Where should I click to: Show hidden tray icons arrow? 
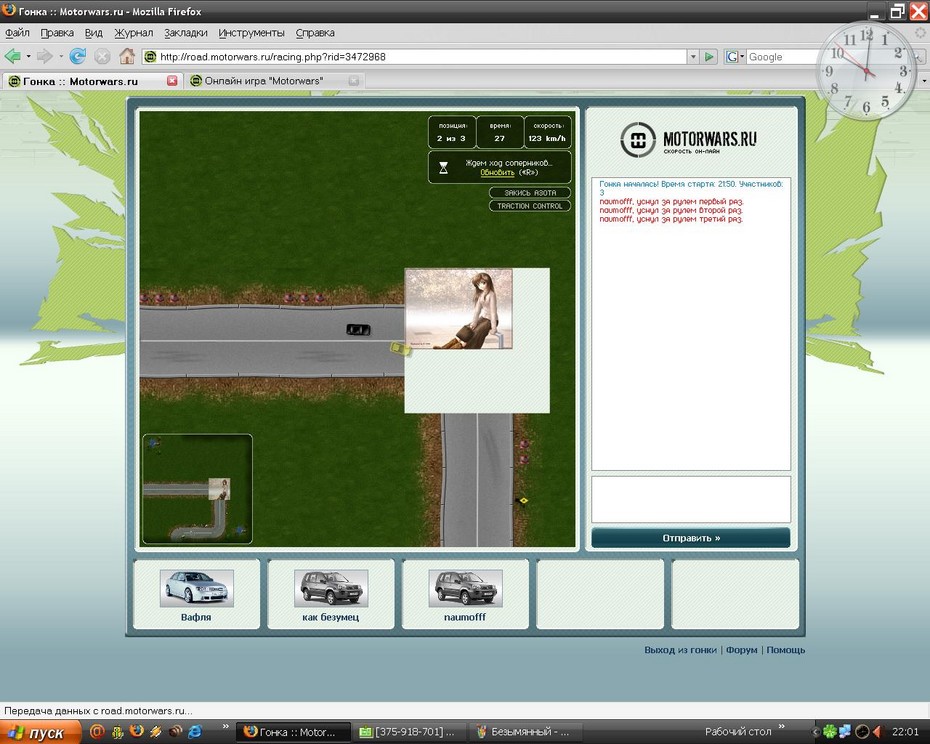[x=816, y=732]
